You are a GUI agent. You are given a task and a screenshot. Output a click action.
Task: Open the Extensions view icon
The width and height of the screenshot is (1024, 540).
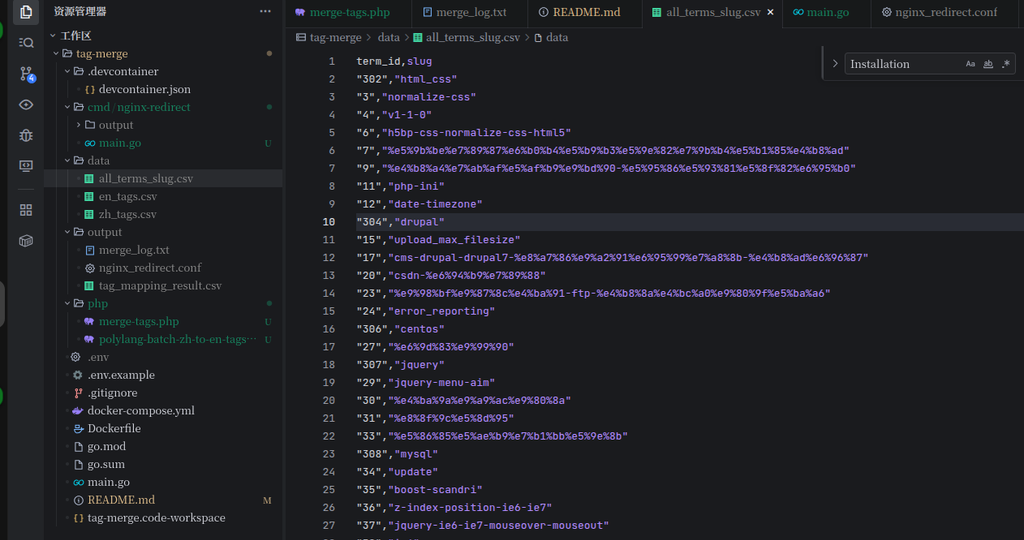[26, 210]
